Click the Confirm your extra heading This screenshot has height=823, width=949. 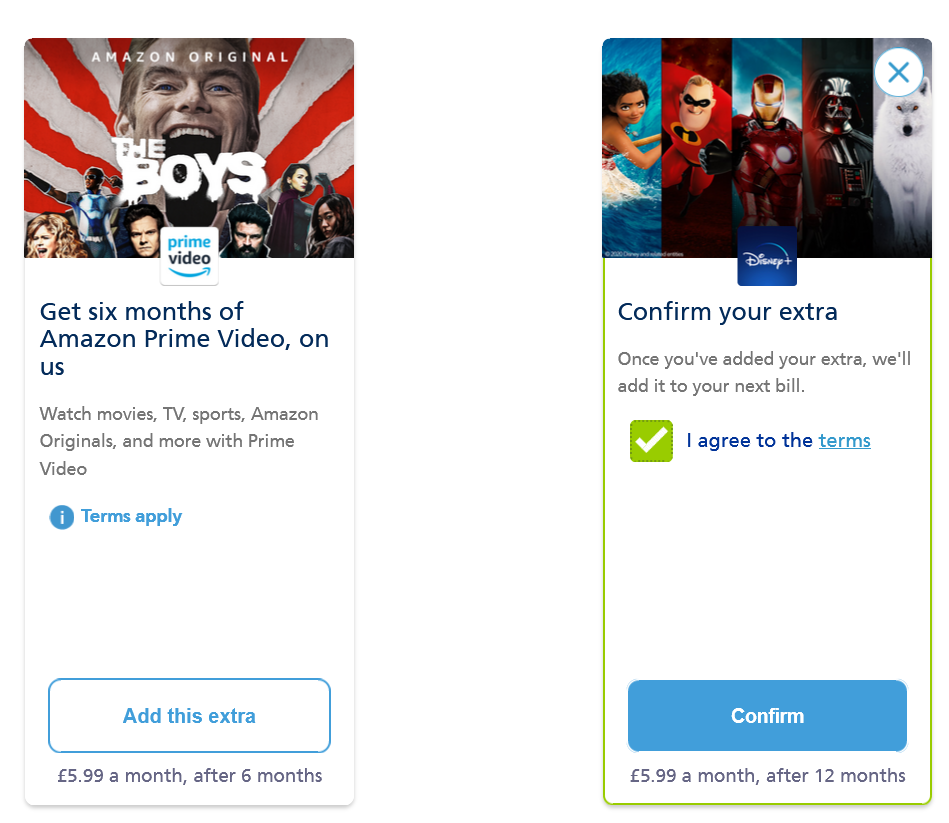pos(728,312)
